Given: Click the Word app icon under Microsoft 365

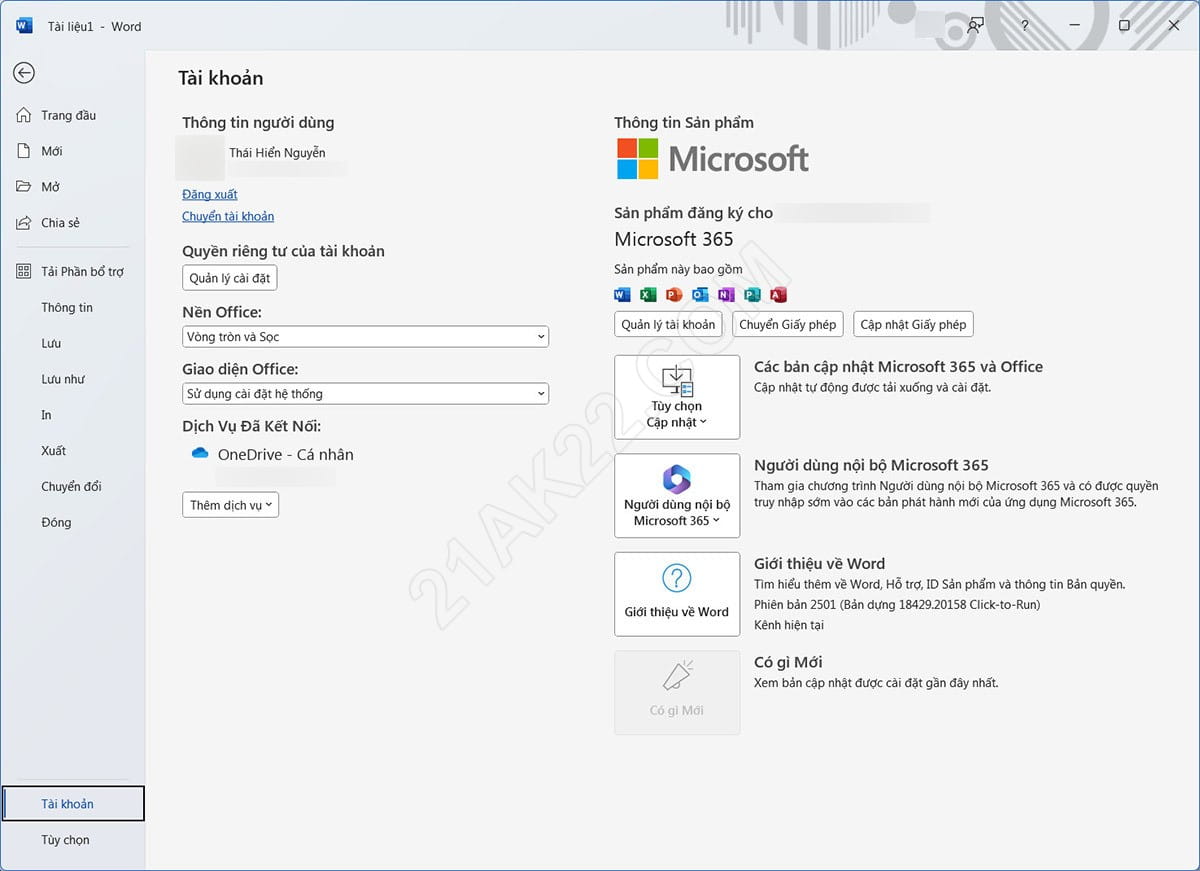Looking at the screenshot, I should point(622,294).
